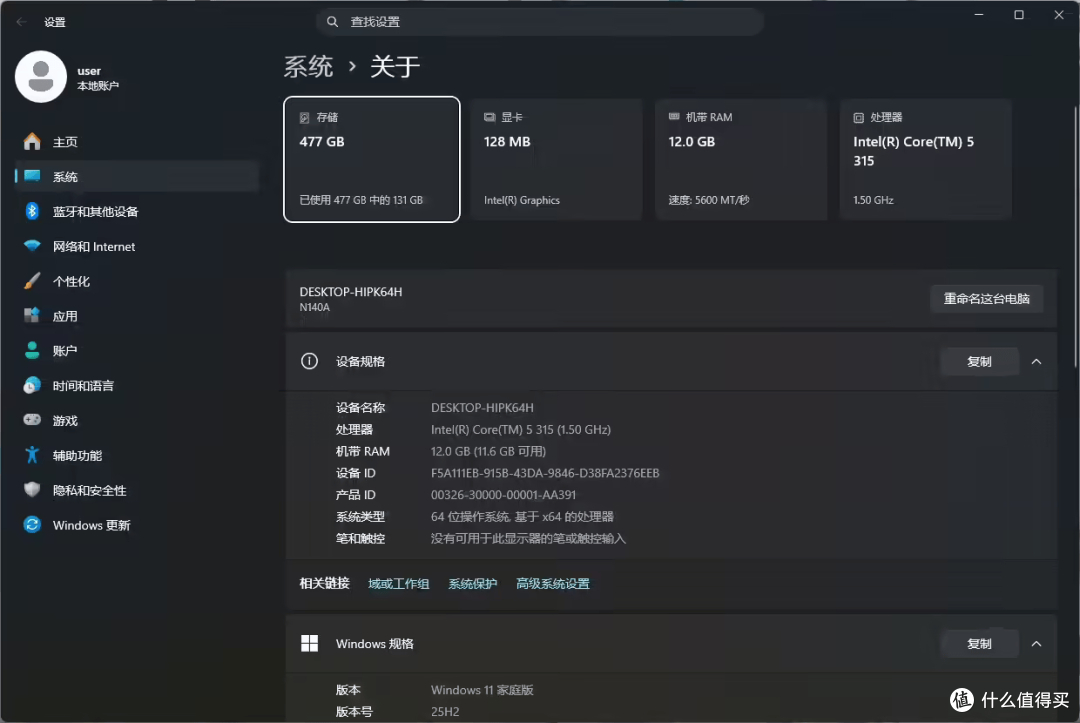The height and width of the screenshot is (723, 1080).
Task: Click the personalization brush icon
Action: (x=32, y=281)
